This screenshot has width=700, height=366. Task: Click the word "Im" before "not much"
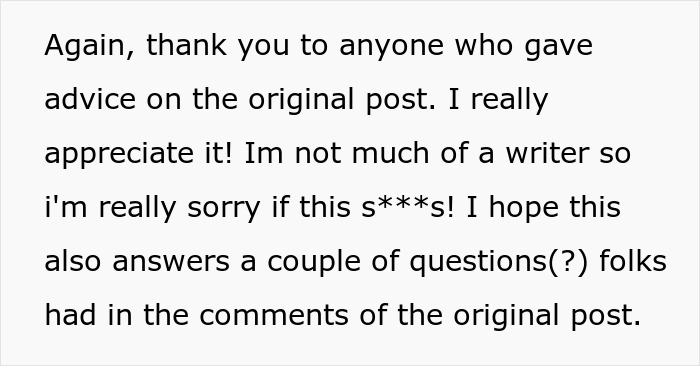pyautogui.click(x=264, y=153)
